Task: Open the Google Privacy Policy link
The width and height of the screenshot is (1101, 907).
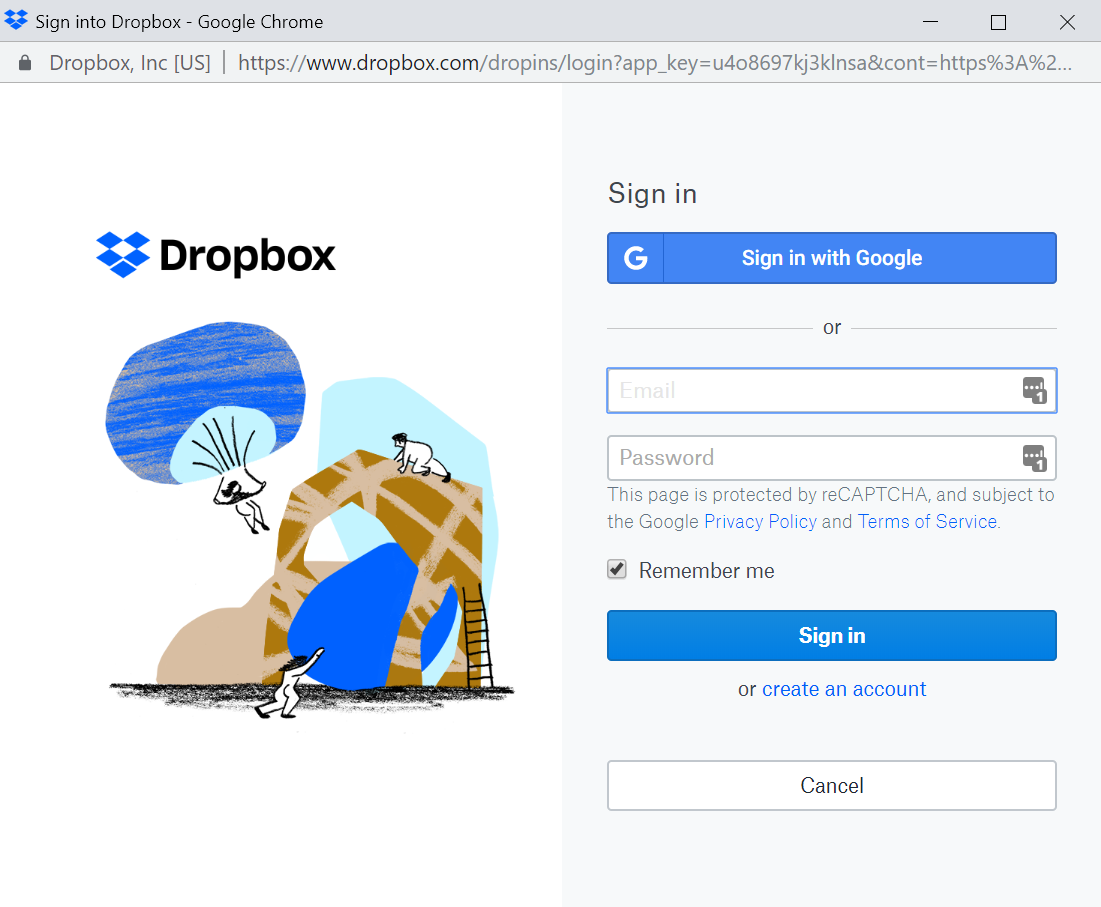Action: click(x=760, y=522)
